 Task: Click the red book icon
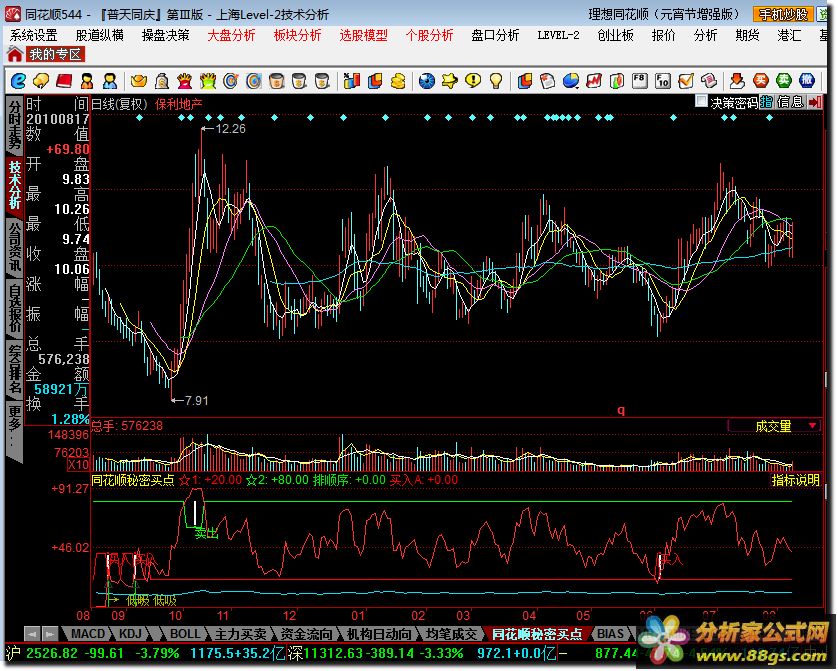click(x=64, y=81)
